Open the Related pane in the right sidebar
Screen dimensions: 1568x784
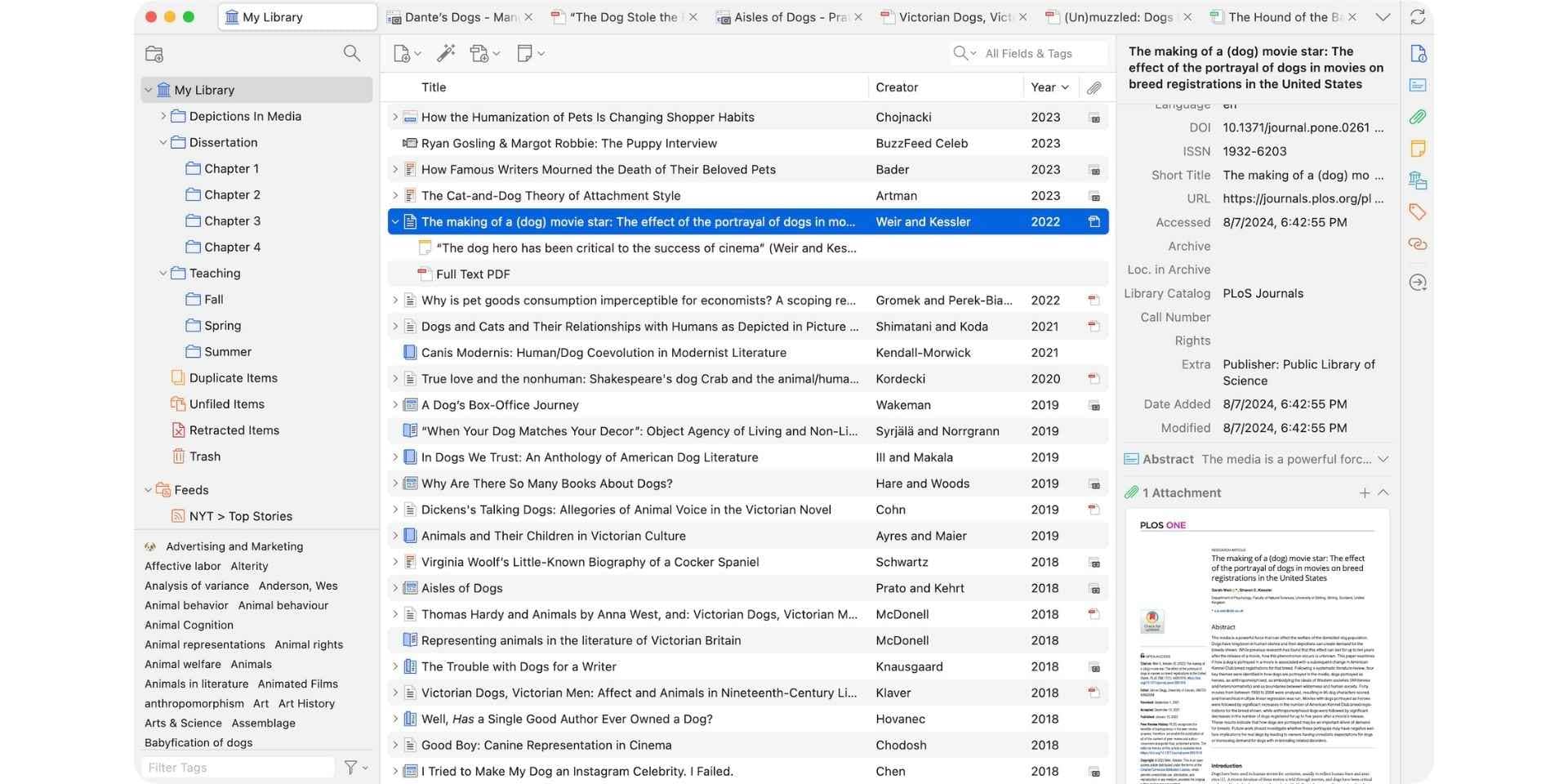[x=1419, y=243]
